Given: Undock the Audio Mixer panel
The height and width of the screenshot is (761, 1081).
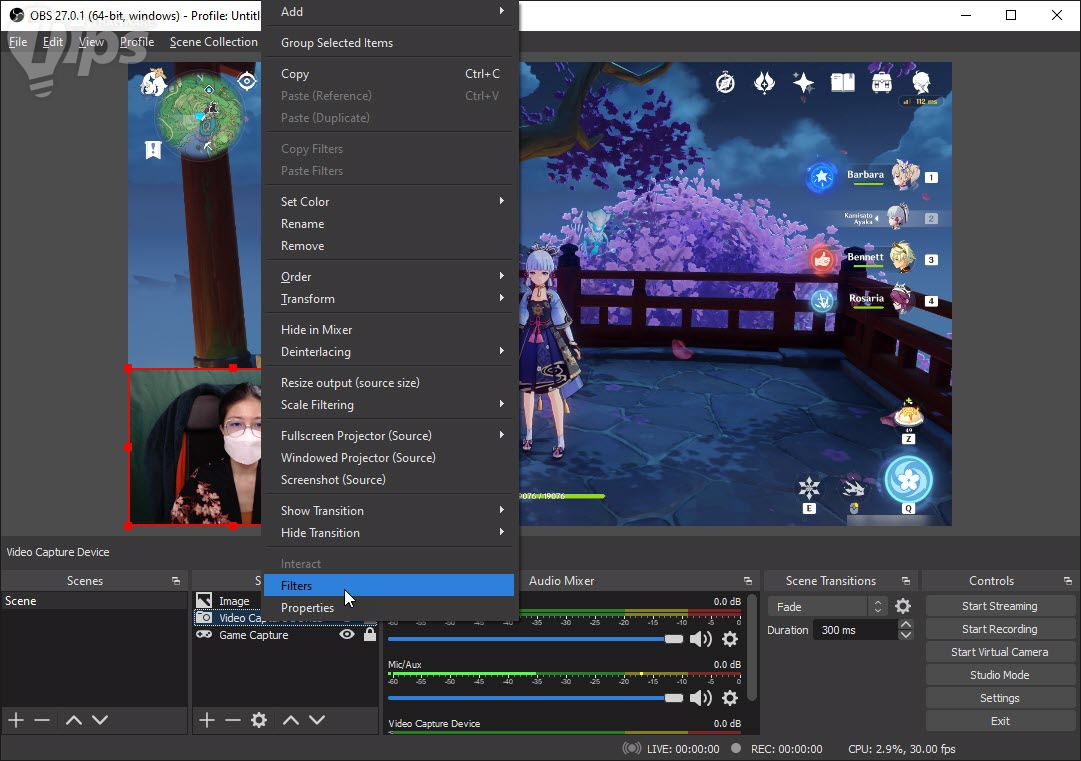Looking at the screenshot, I should coord(747,581).
